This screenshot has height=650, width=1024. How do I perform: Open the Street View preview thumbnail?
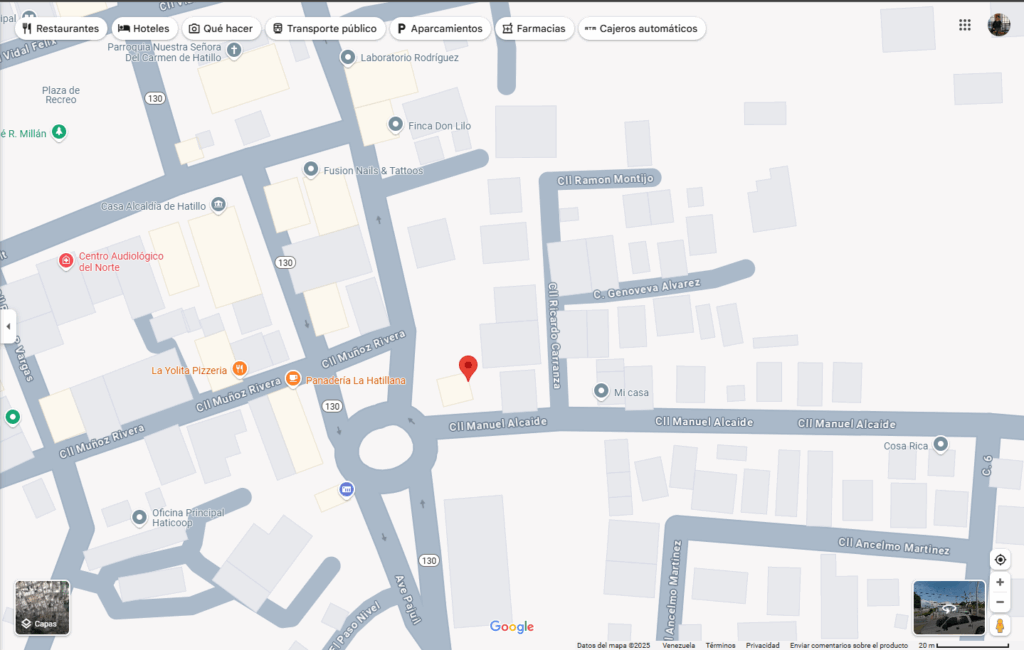[x=948, y=607]
